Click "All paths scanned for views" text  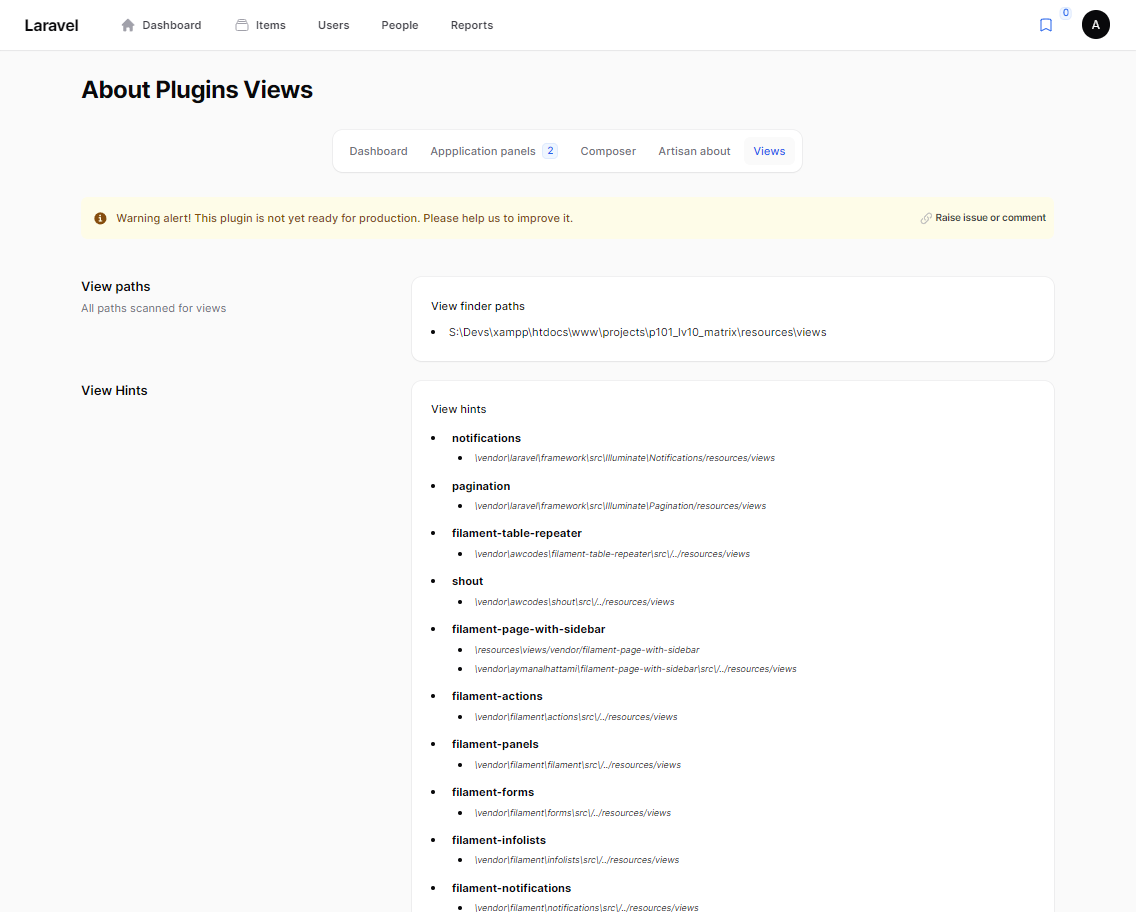(154, 308)
